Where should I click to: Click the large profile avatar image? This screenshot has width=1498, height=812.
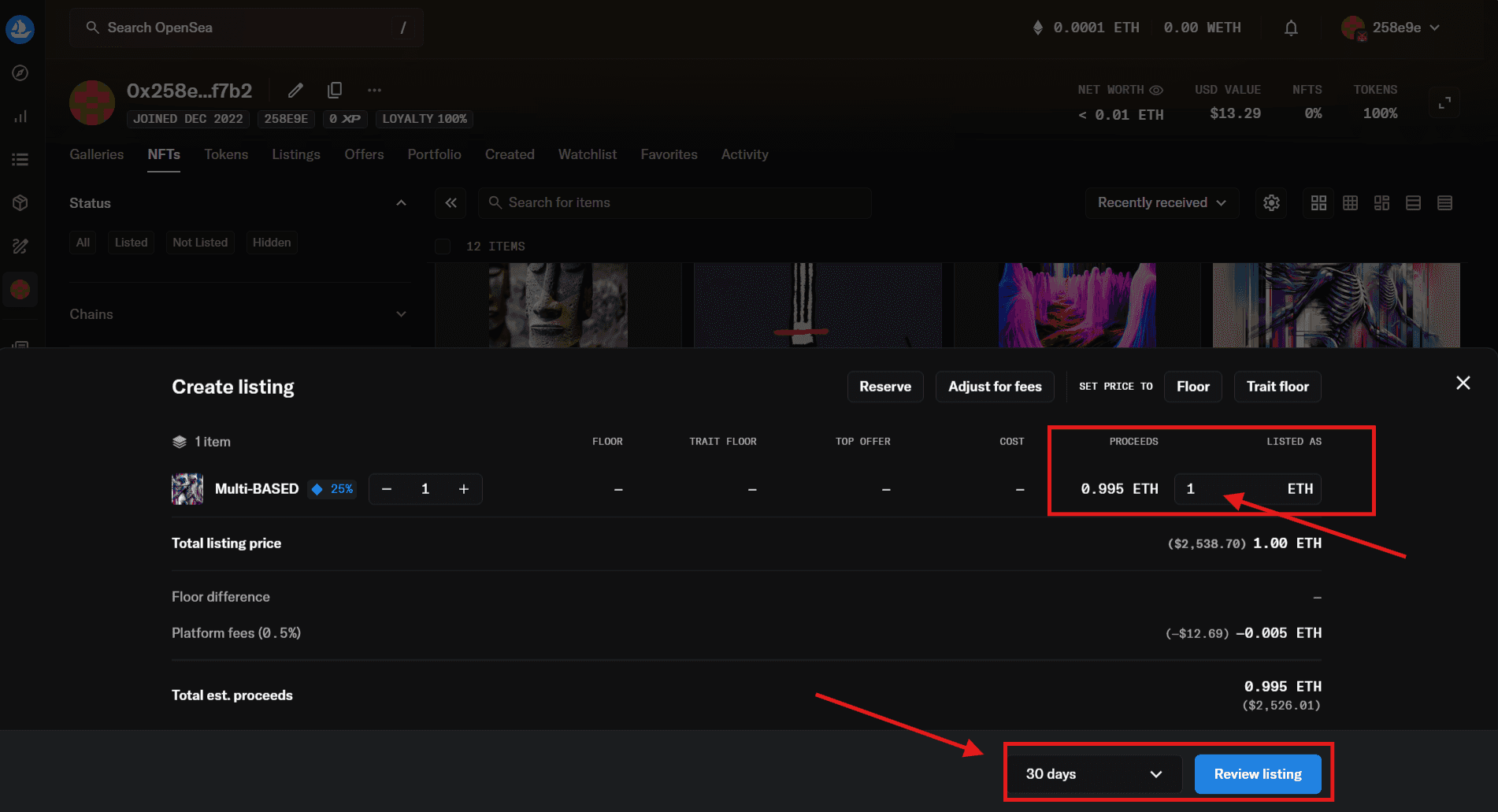(x=92, y=103)
